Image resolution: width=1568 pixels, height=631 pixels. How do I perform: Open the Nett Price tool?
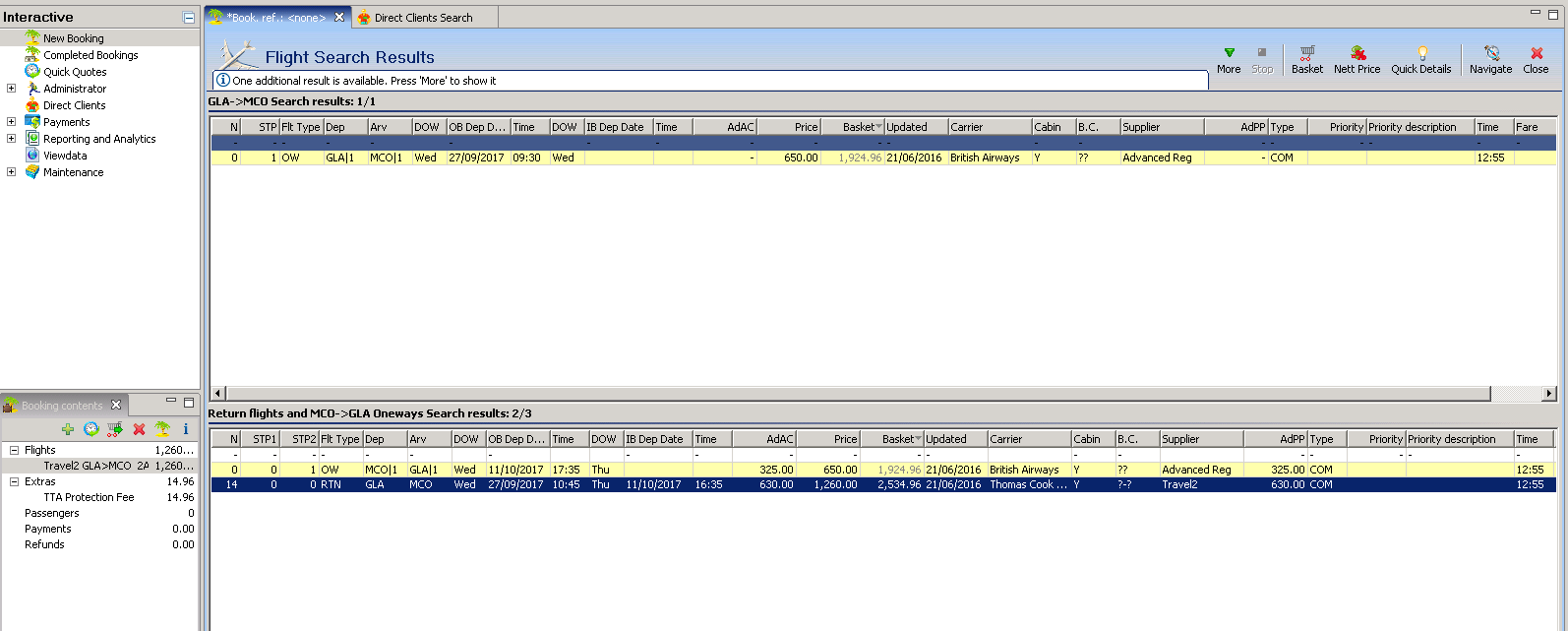(x=1357, y=59)
